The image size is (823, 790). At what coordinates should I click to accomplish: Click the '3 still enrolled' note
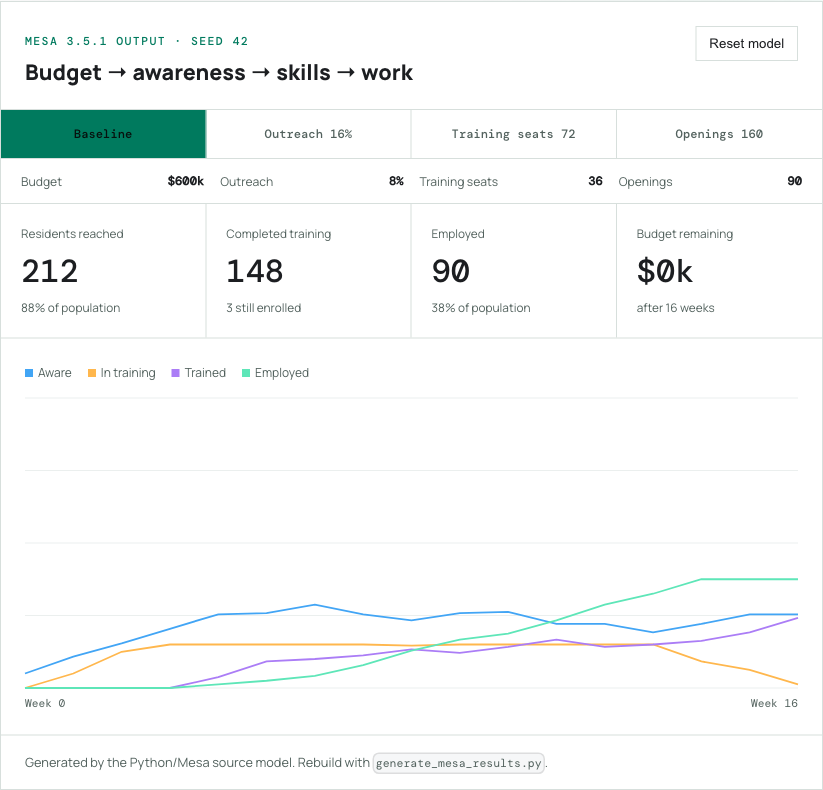coord(263,308)
